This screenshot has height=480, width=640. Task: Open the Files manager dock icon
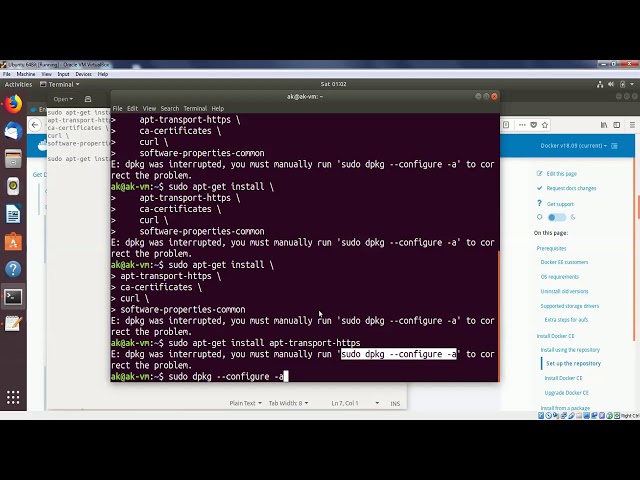[x=13, y=159]
